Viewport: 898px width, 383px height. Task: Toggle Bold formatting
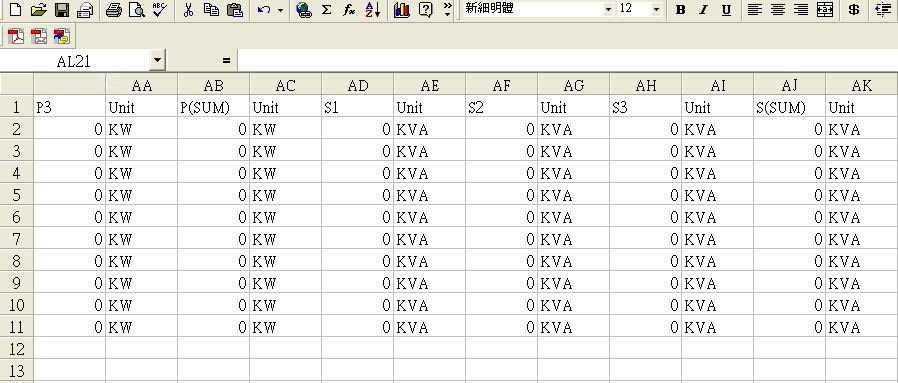(680, 10)
